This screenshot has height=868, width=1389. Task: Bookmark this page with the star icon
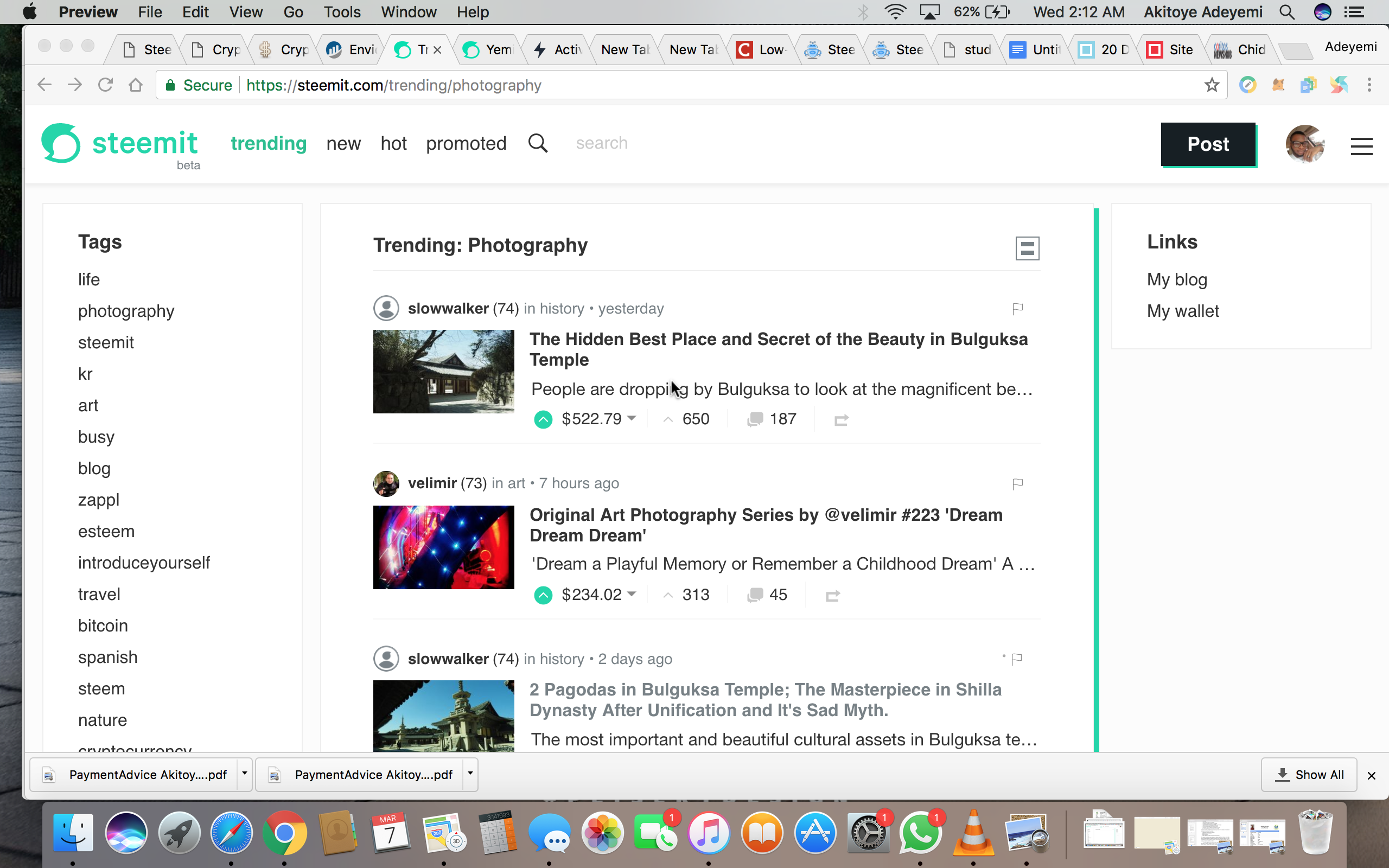coord(1212,86)
